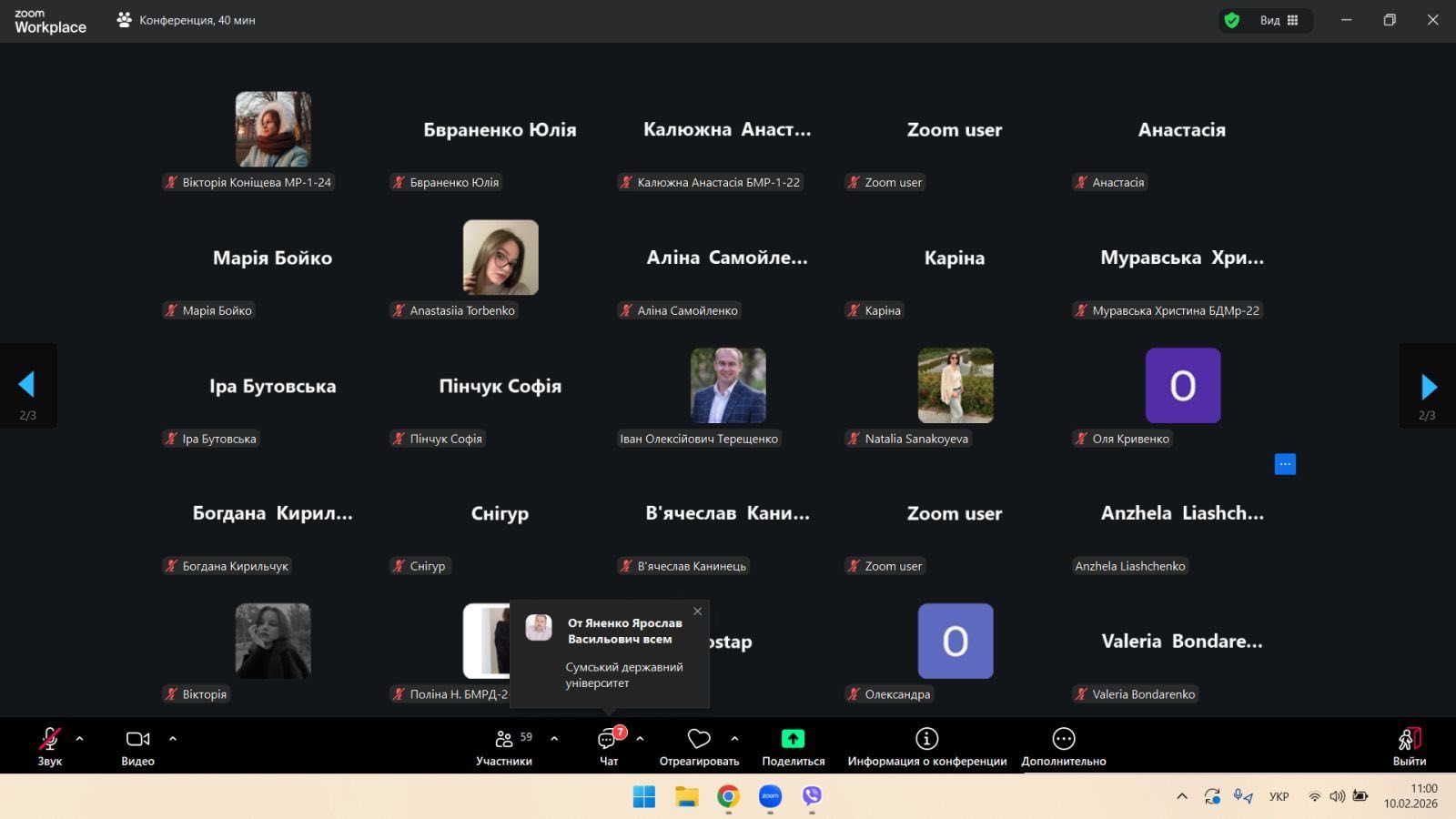The image size is (1456, 819).
Task: Open the Дополнительно more options icon
Action: pos(1063,739)
